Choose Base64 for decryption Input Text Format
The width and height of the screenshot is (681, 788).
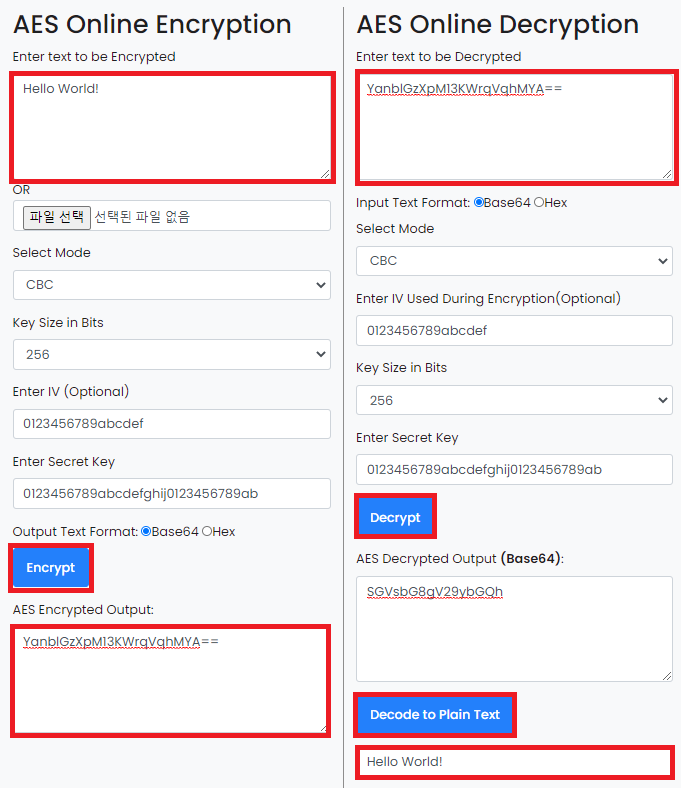coord(479,202)
